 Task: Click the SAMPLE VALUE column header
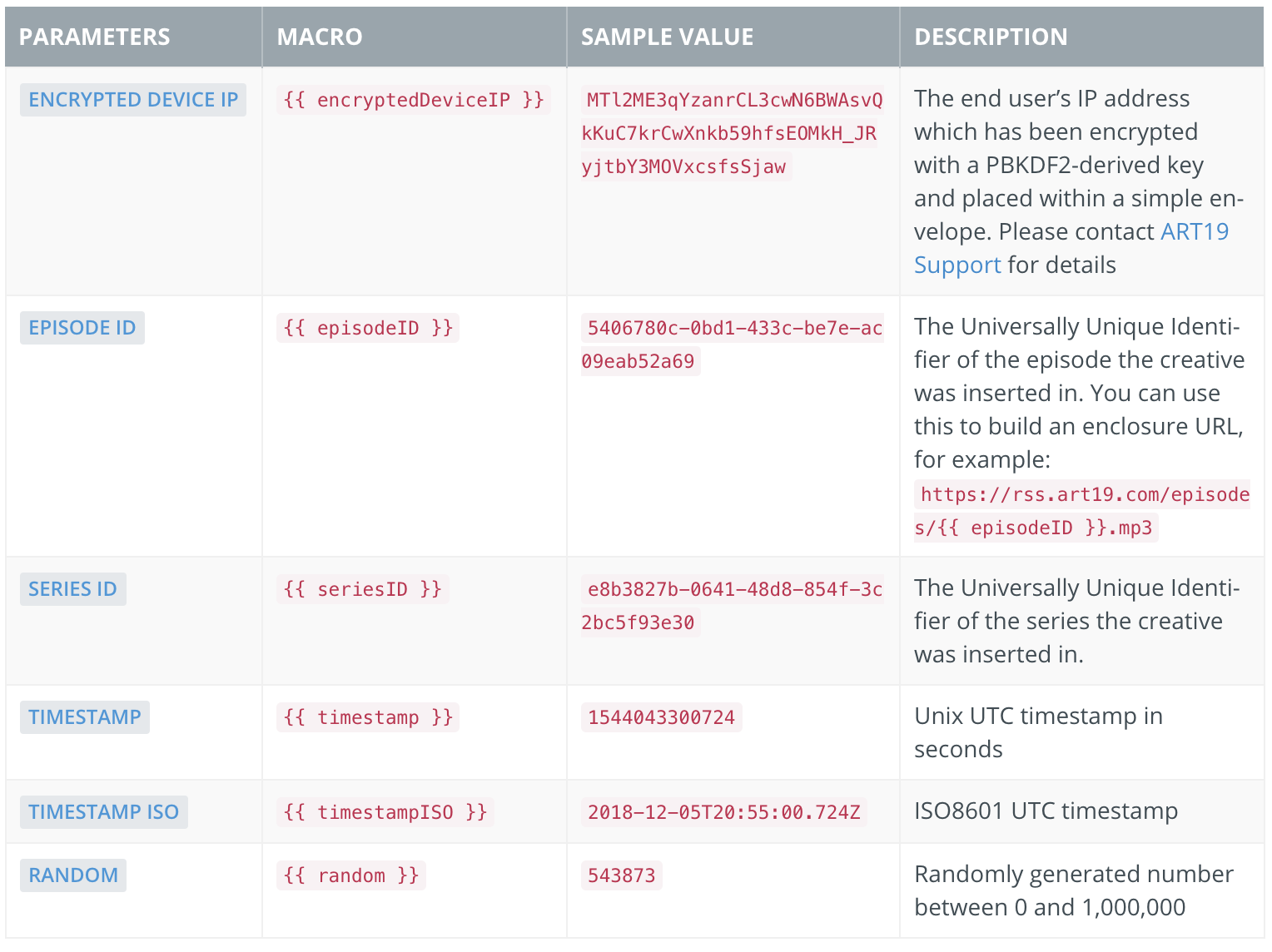click(667, 37)
